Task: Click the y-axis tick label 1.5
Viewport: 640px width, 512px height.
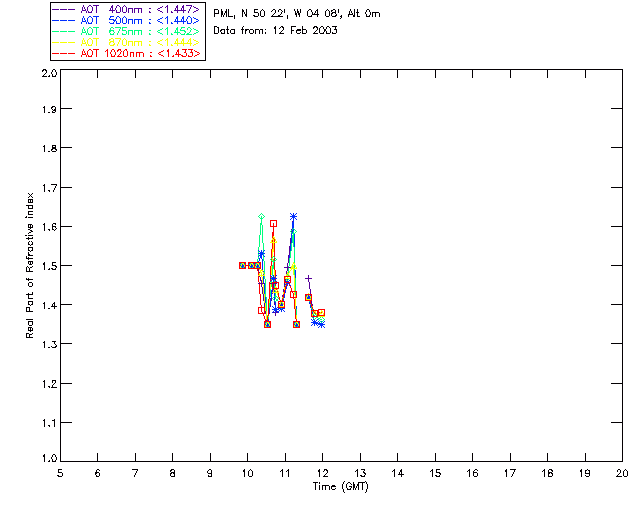Action: coord(49,266)
